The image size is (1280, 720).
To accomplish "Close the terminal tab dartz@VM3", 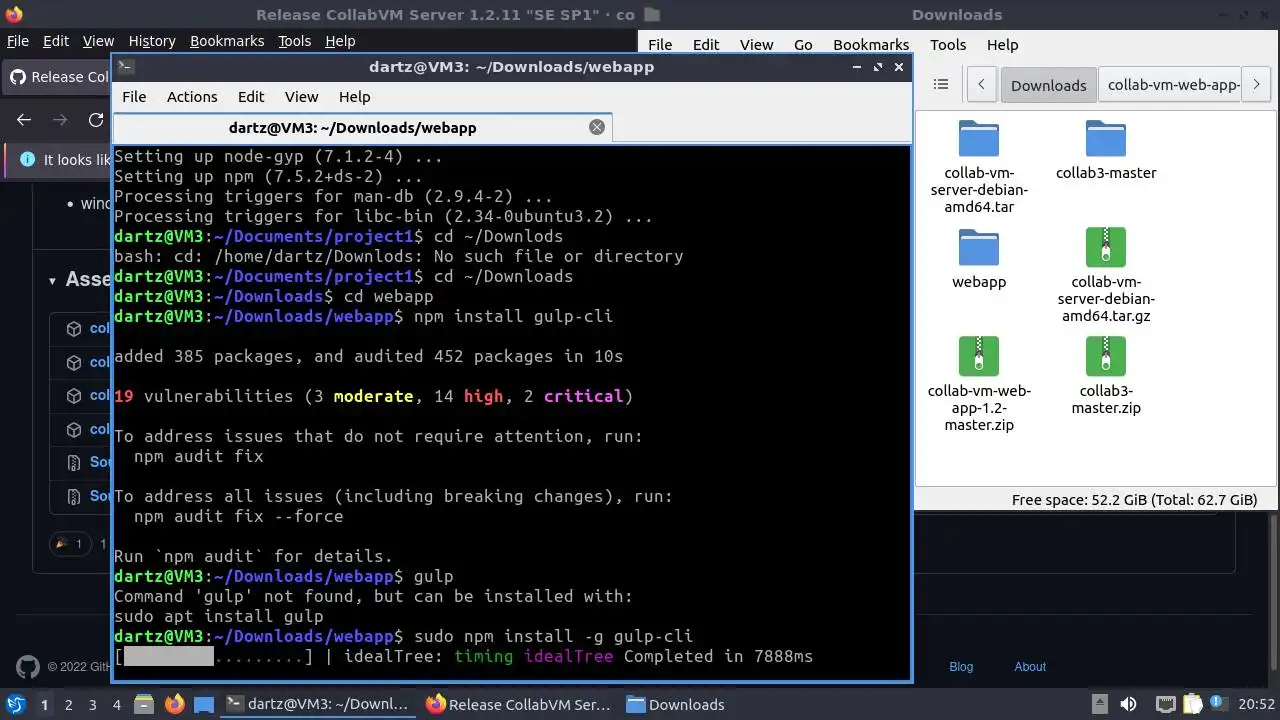I will [597, 127].
